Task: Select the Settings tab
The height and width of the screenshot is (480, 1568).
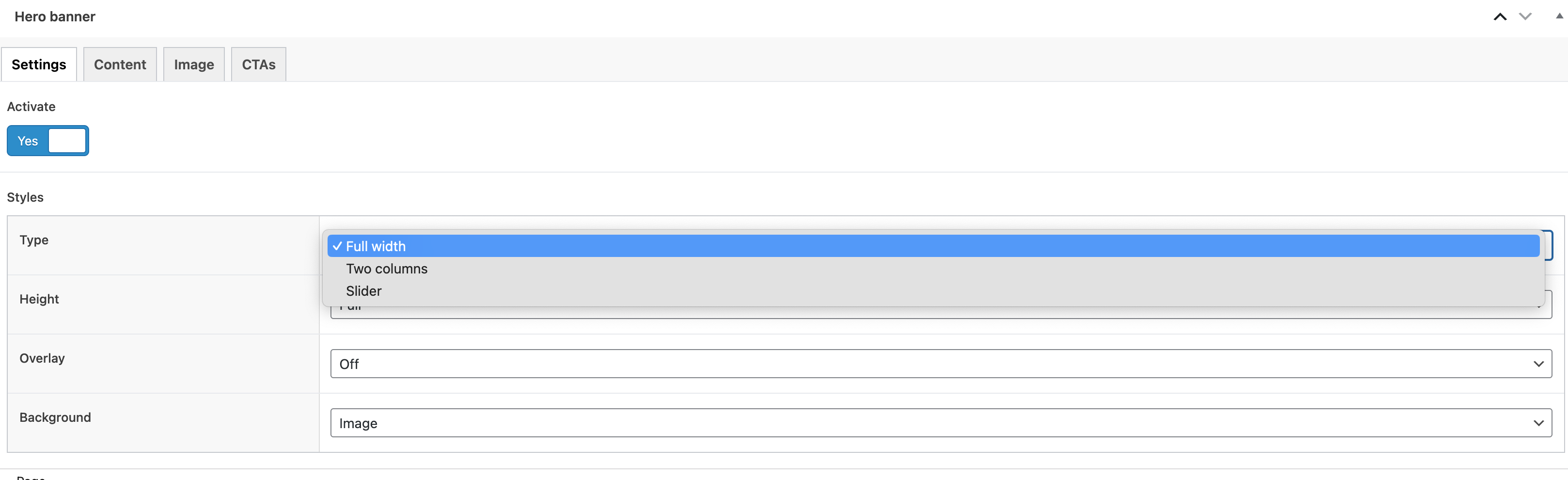Action: (39, 64)
